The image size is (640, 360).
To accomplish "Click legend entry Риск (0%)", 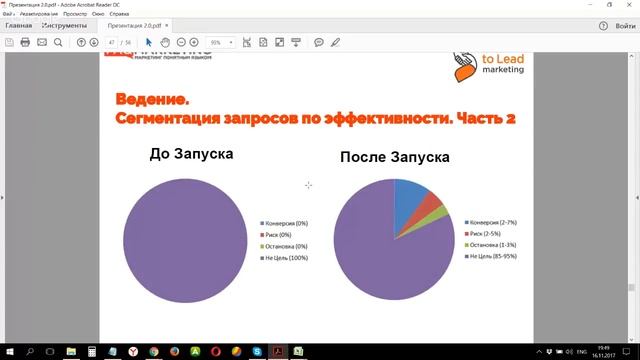I will coord(276,235).
